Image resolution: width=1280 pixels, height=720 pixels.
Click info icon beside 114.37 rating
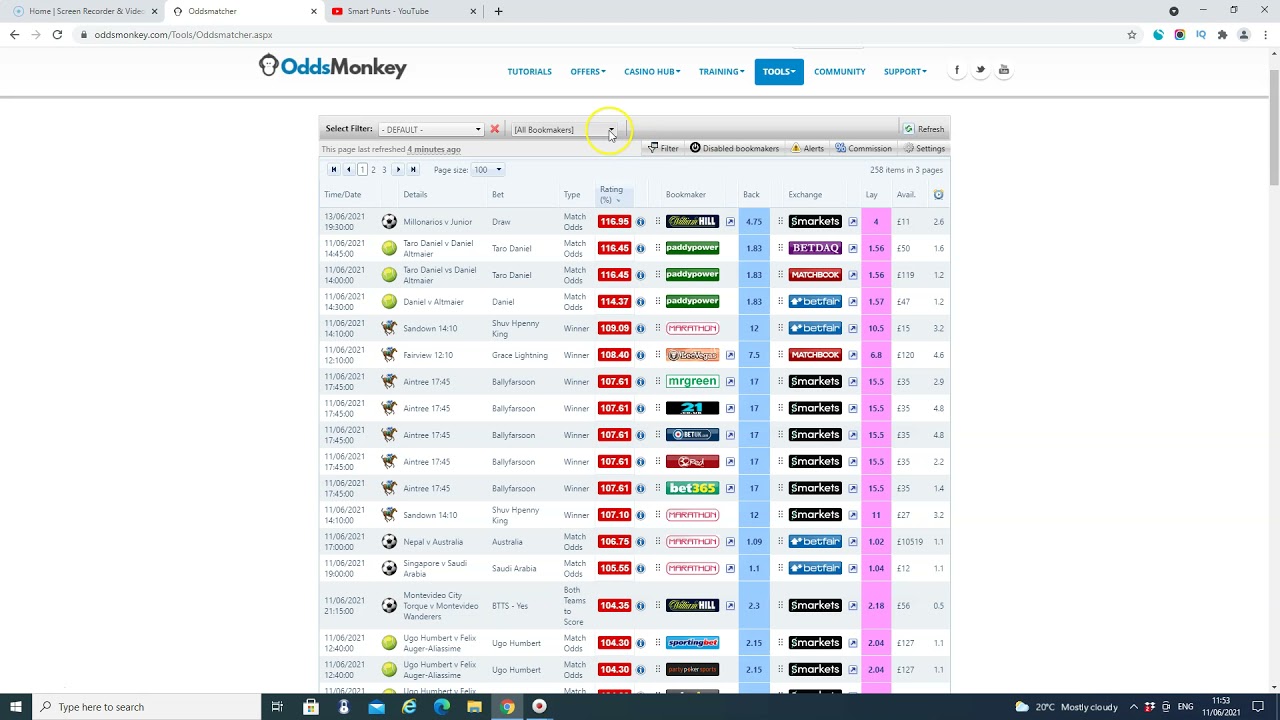click(640, 302)
